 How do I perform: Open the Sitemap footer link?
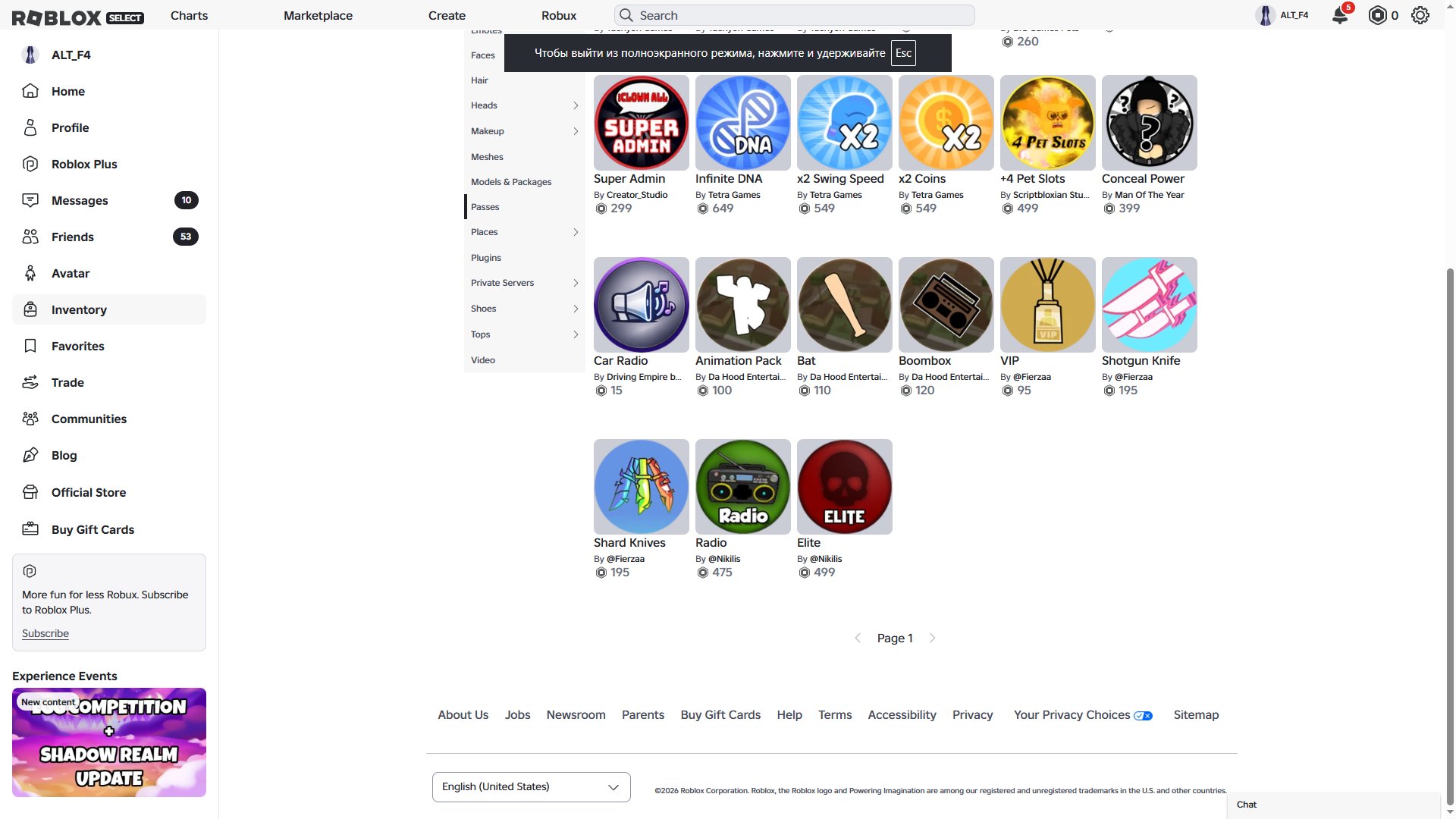(x=1196, y=715)
